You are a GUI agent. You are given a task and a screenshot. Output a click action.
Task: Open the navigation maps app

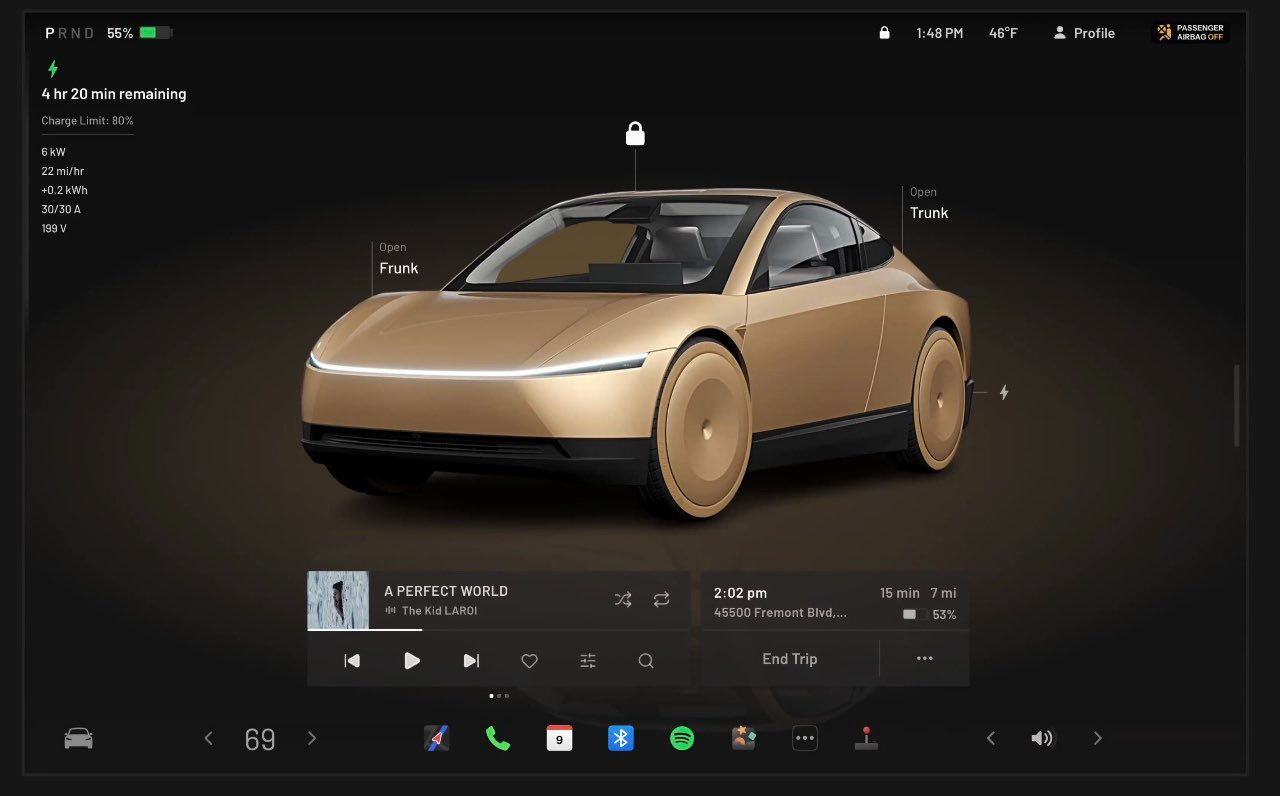(x=436, y=739)
